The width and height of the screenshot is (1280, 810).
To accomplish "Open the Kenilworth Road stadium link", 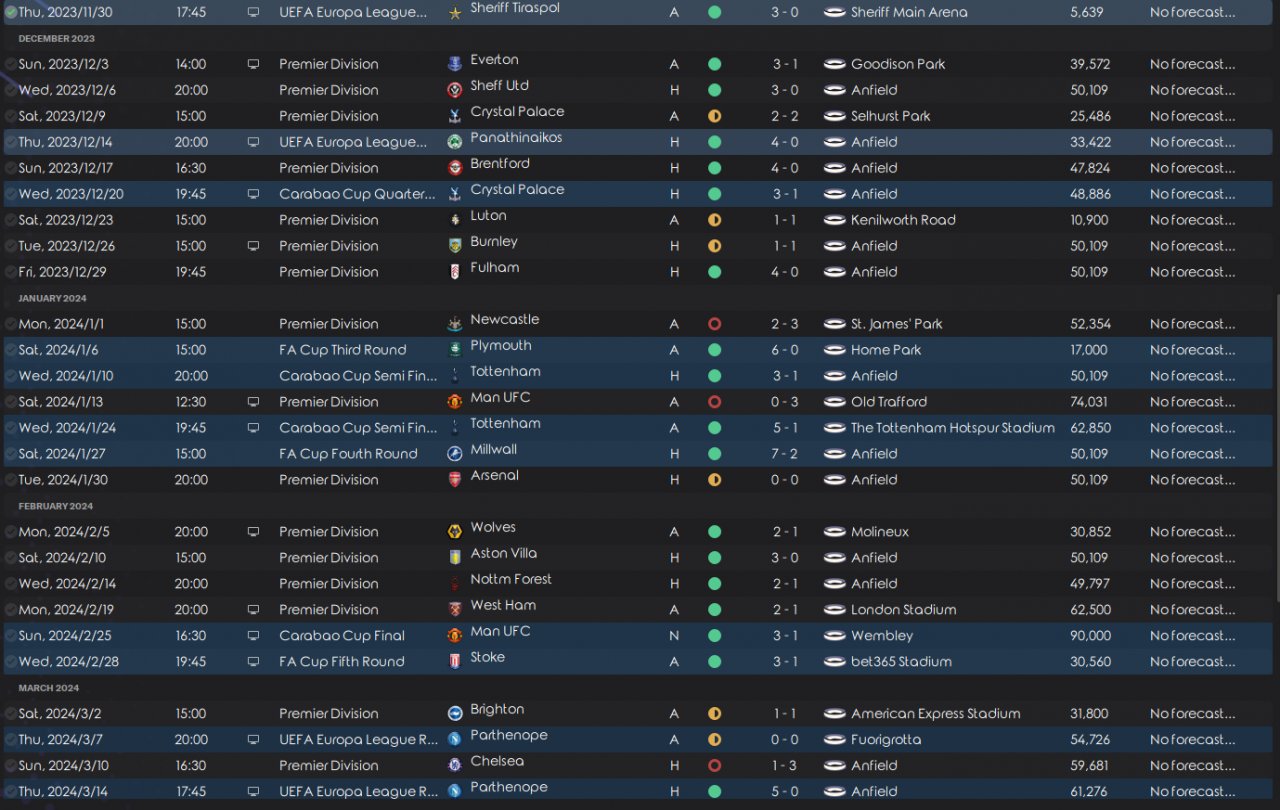I will click(x=902, y=220).
